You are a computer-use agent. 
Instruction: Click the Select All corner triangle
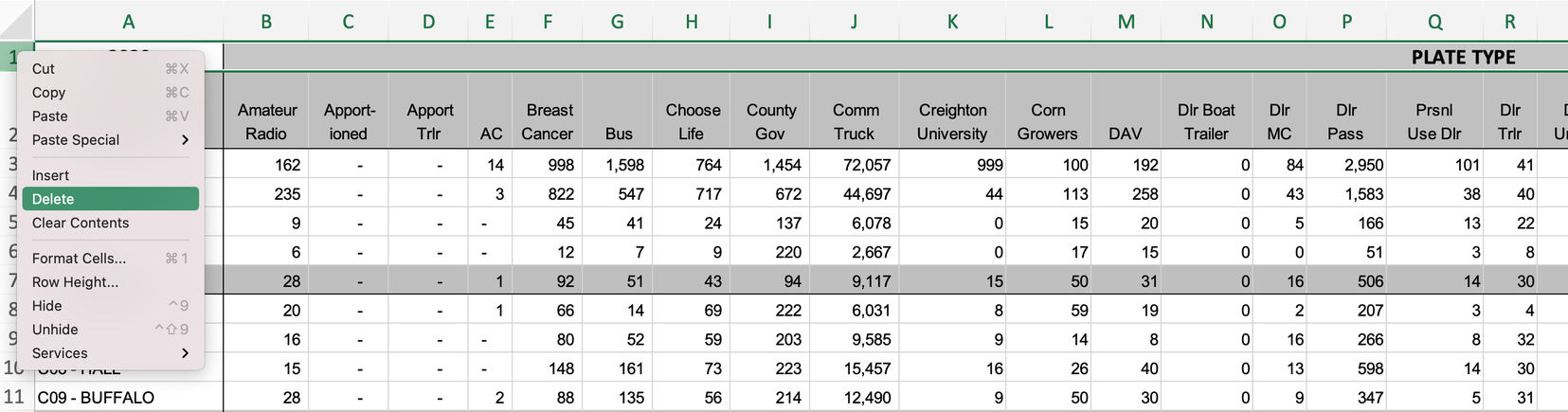(x=17, y=21)
